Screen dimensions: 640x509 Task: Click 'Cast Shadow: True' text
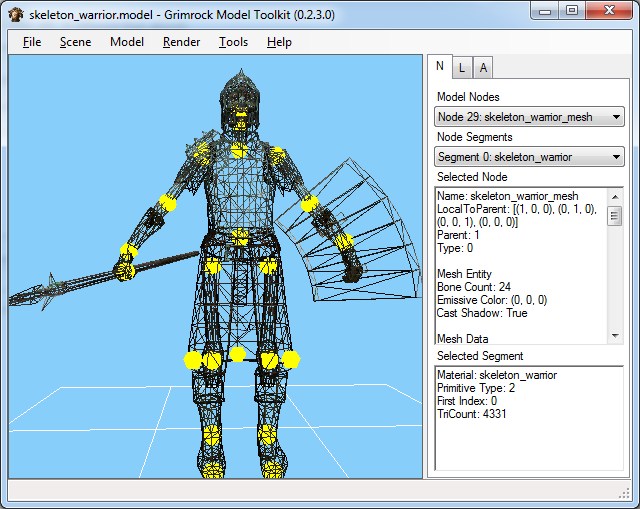pos(482,313)
